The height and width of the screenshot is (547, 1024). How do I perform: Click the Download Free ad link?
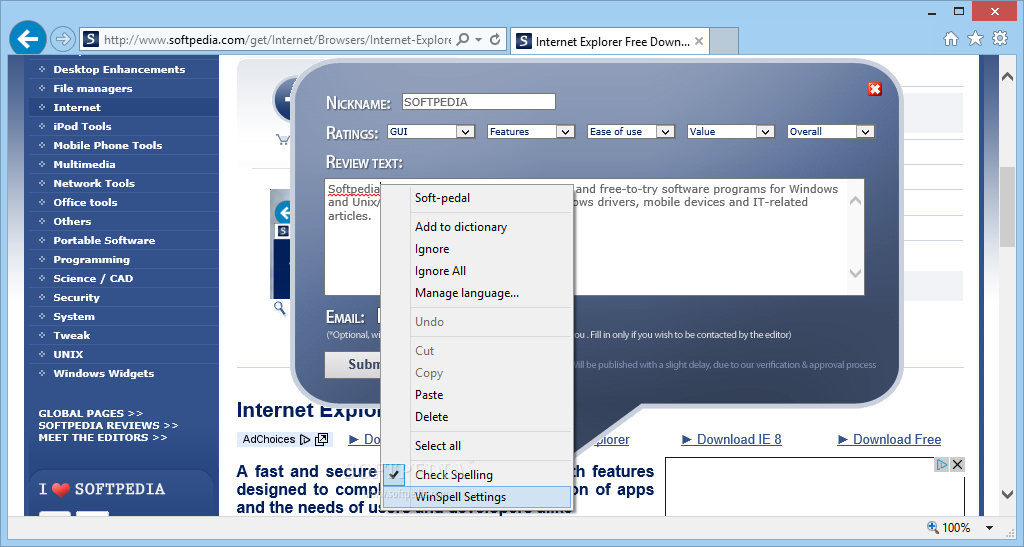889,439
